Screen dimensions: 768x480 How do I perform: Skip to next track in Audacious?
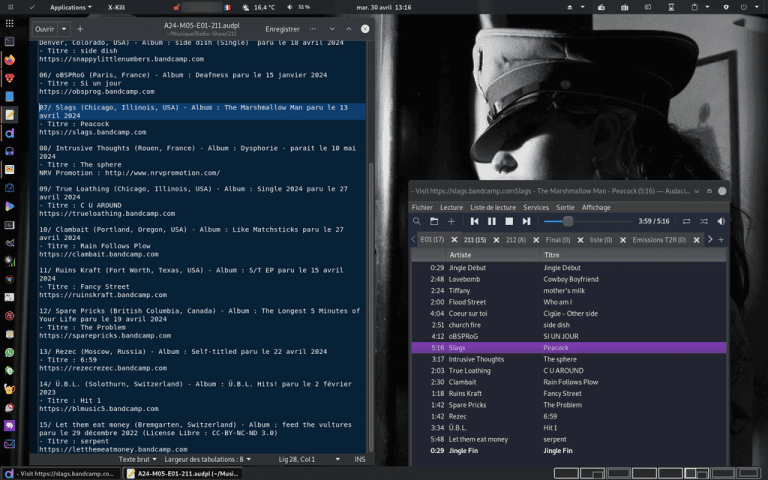pyautogui.click(x=526, y=221)
